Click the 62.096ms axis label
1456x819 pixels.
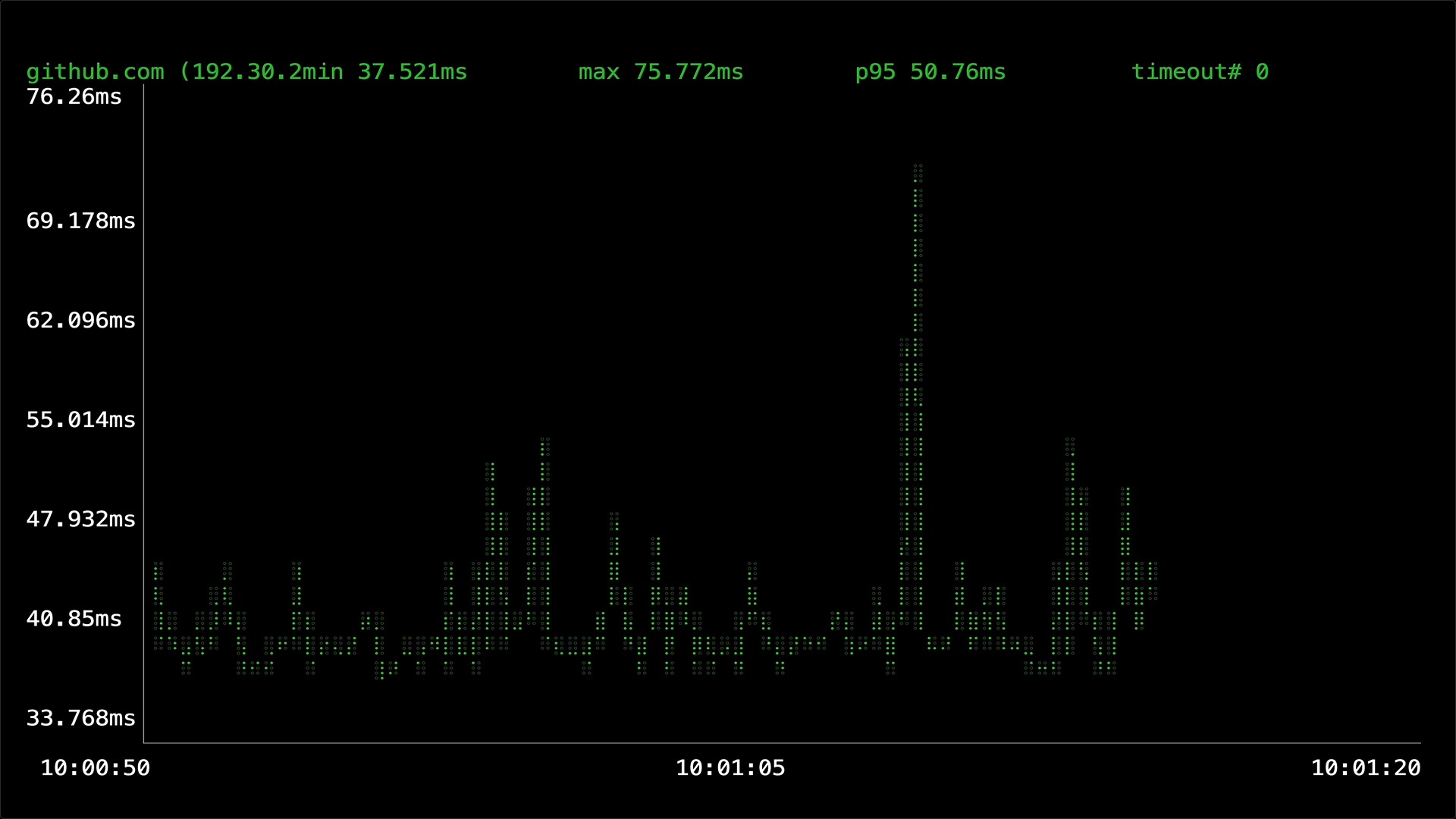pyautogui.click(x=80, y=320)
